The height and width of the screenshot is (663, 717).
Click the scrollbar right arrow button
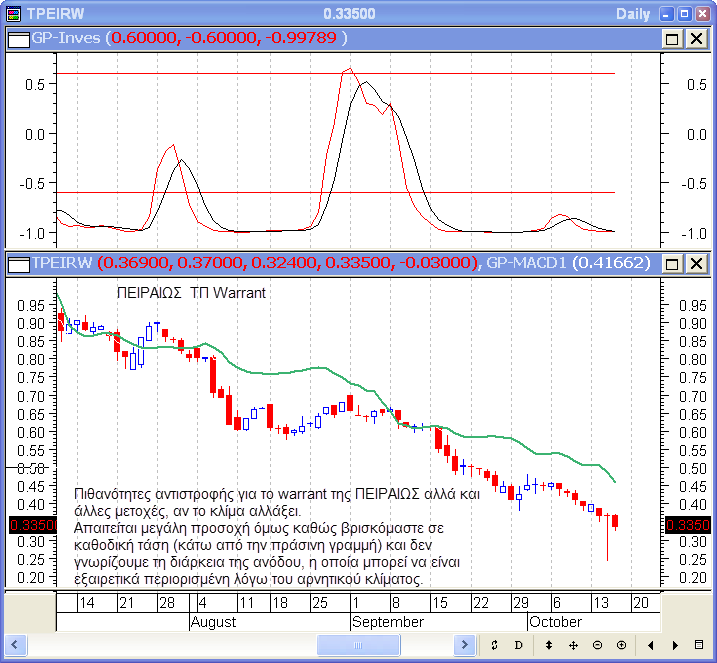[463, 644]
